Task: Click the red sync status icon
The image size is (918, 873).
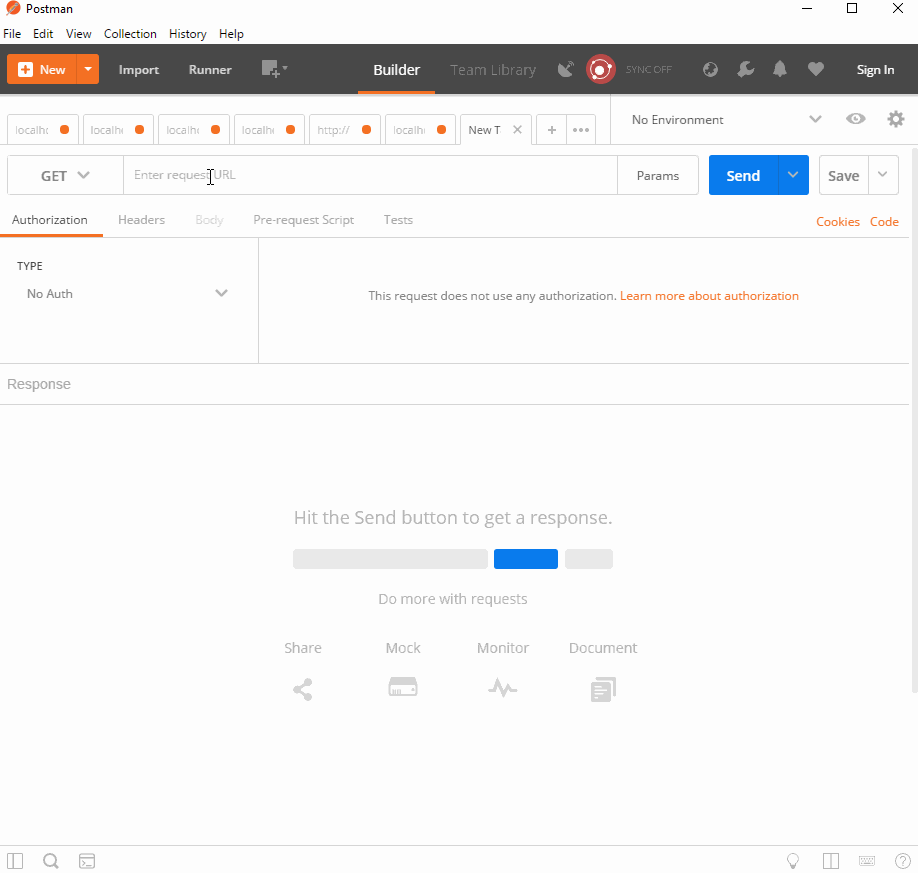Action: (601, 70)
